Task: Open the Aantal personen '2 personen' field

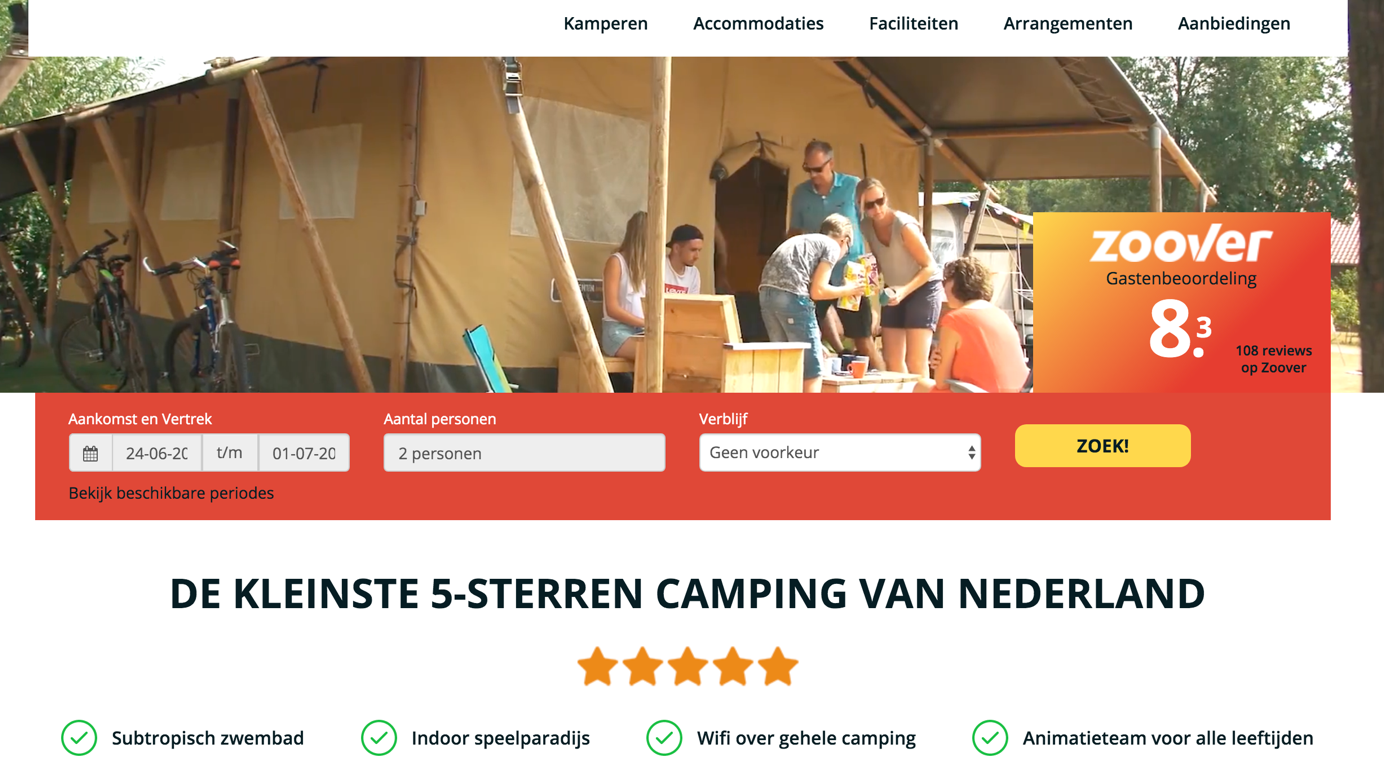Action: 524,453
